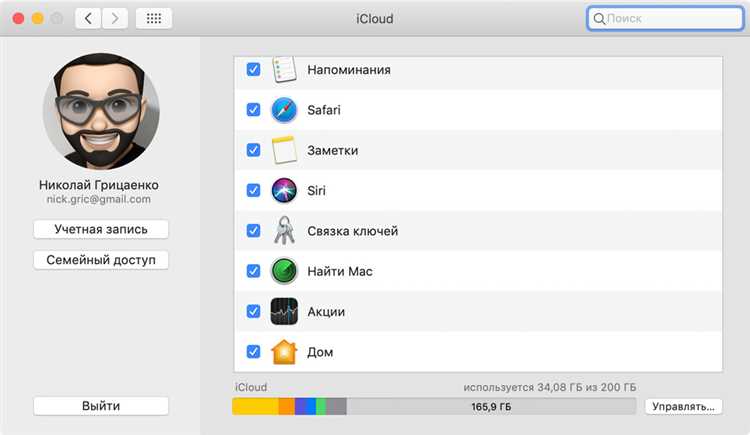The width and height of the screenshot is (750, 435).
Task: Click the orange segment of storage bar
Action: click(287, 406)
